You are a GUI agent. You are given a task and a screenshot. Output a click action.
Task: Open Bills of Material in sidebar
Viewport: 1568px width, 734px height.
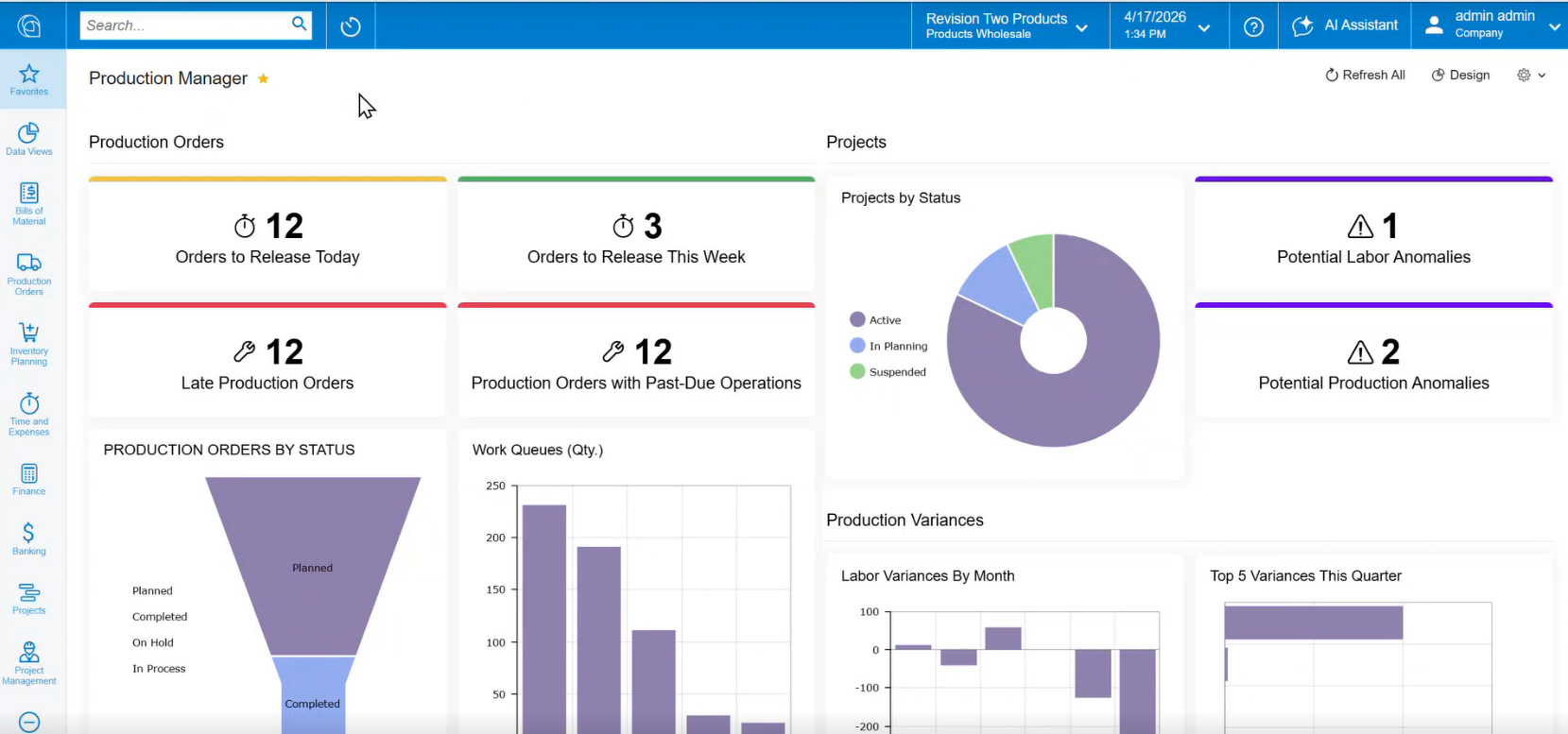[29, 203]
